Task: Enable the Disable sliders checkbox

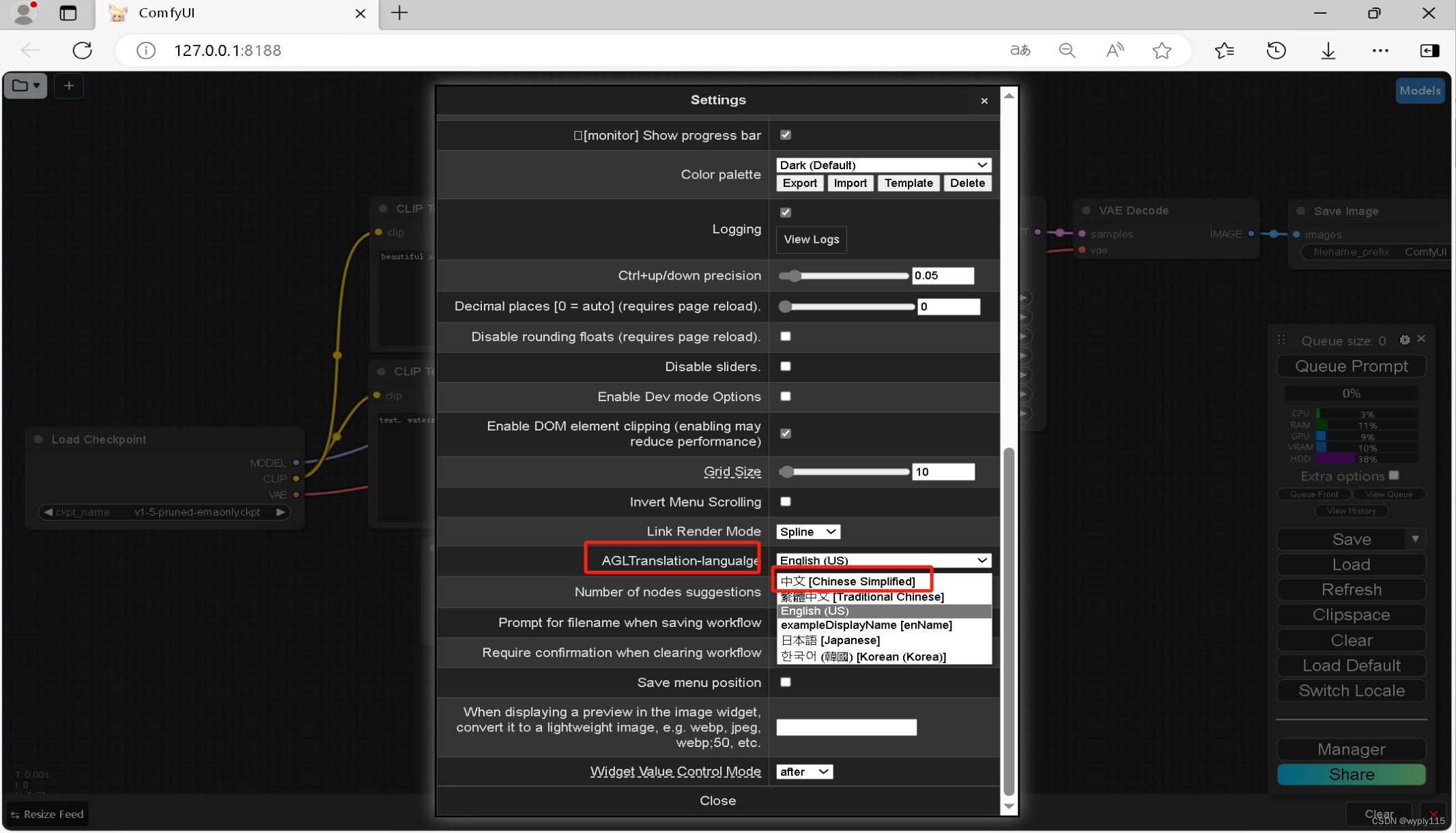Action: coord(786,366)
